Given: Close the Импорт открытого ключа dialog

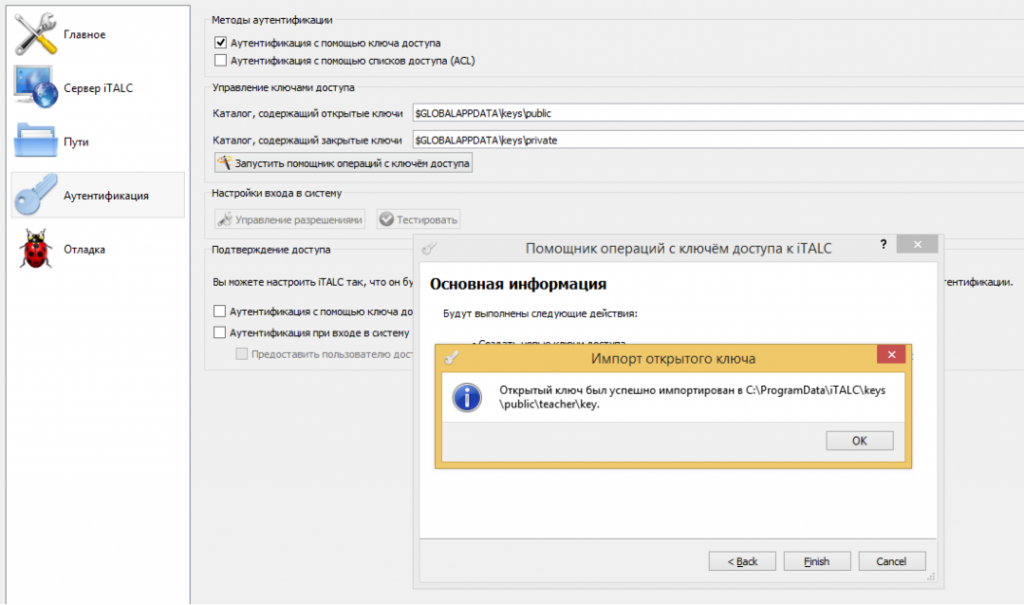Looking at the screenshot, I should [891, 354].
